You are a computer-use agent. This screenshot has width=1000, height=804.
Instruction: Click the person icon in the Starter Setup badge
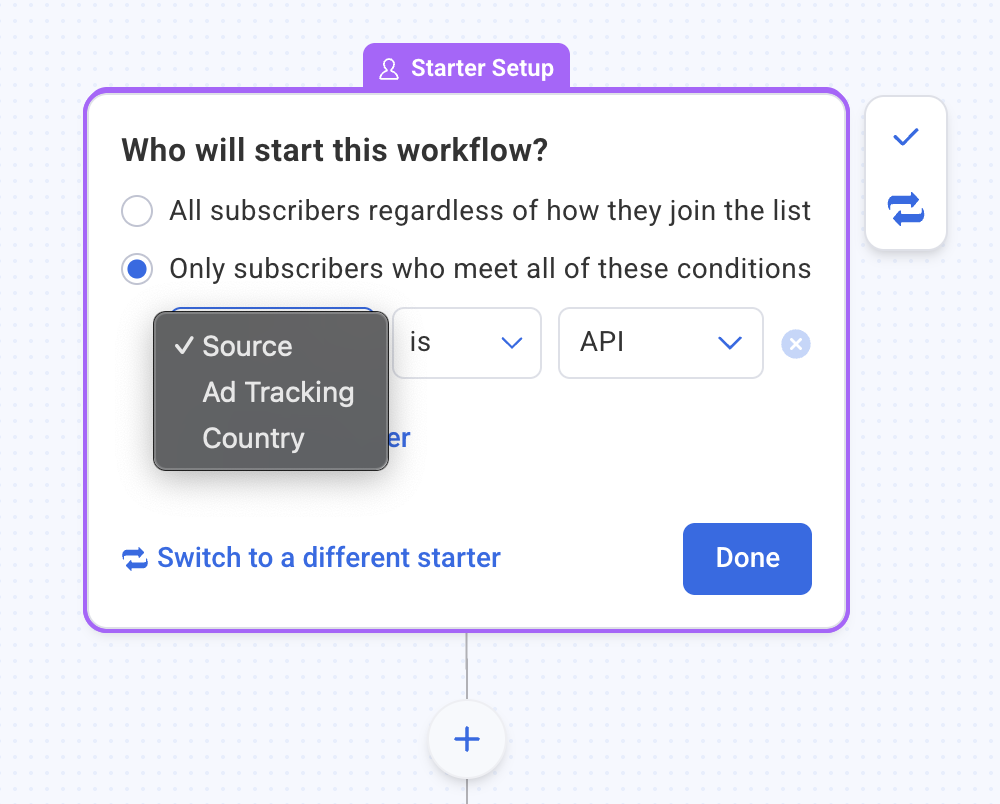[x=390, y=69]
